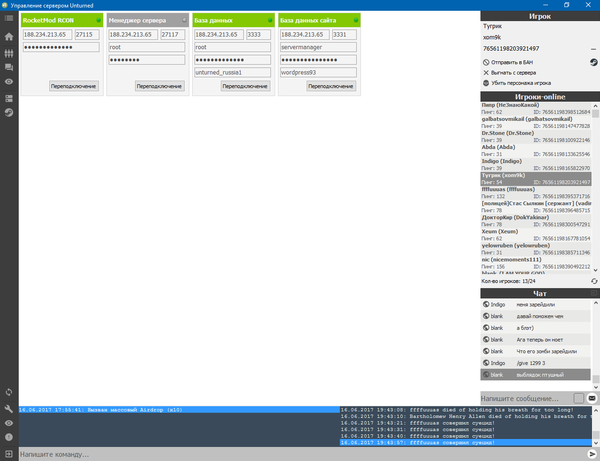Click database name field unturned_russia1

pyautogui.click(x=232, y=72)
